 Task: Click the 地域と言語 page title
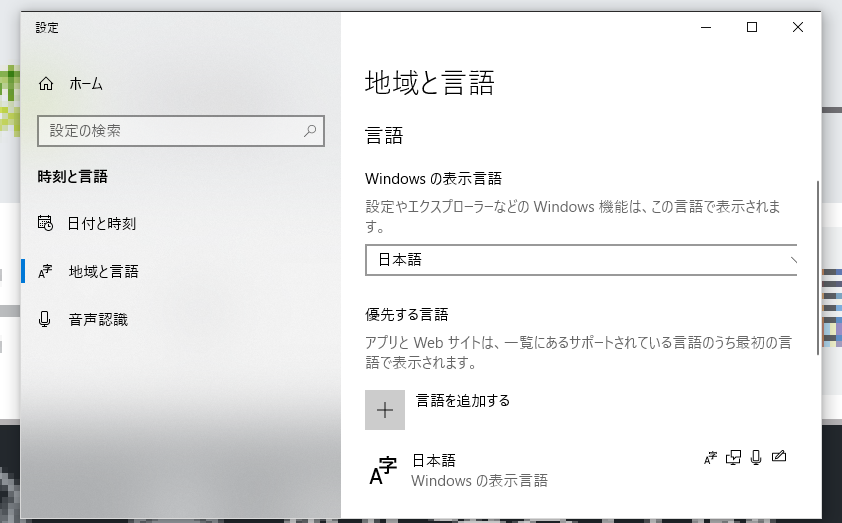[430, 83]
